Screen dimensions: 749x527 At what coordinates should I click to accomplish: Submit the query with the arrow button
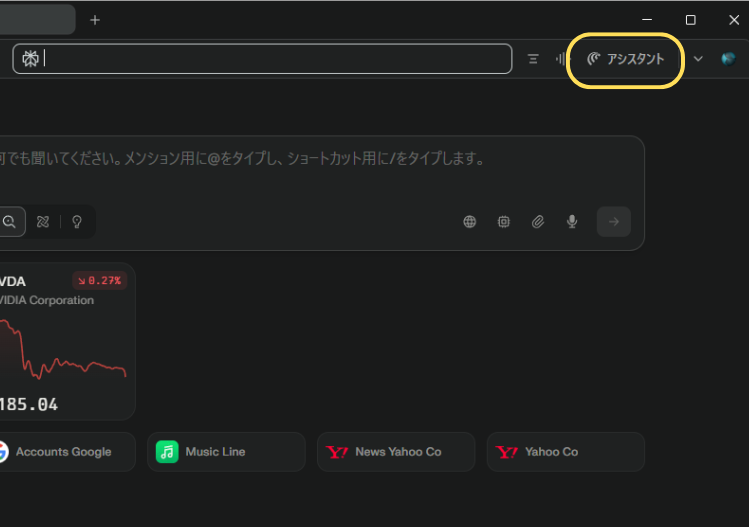pyautogui.click(x=614, y=222)
